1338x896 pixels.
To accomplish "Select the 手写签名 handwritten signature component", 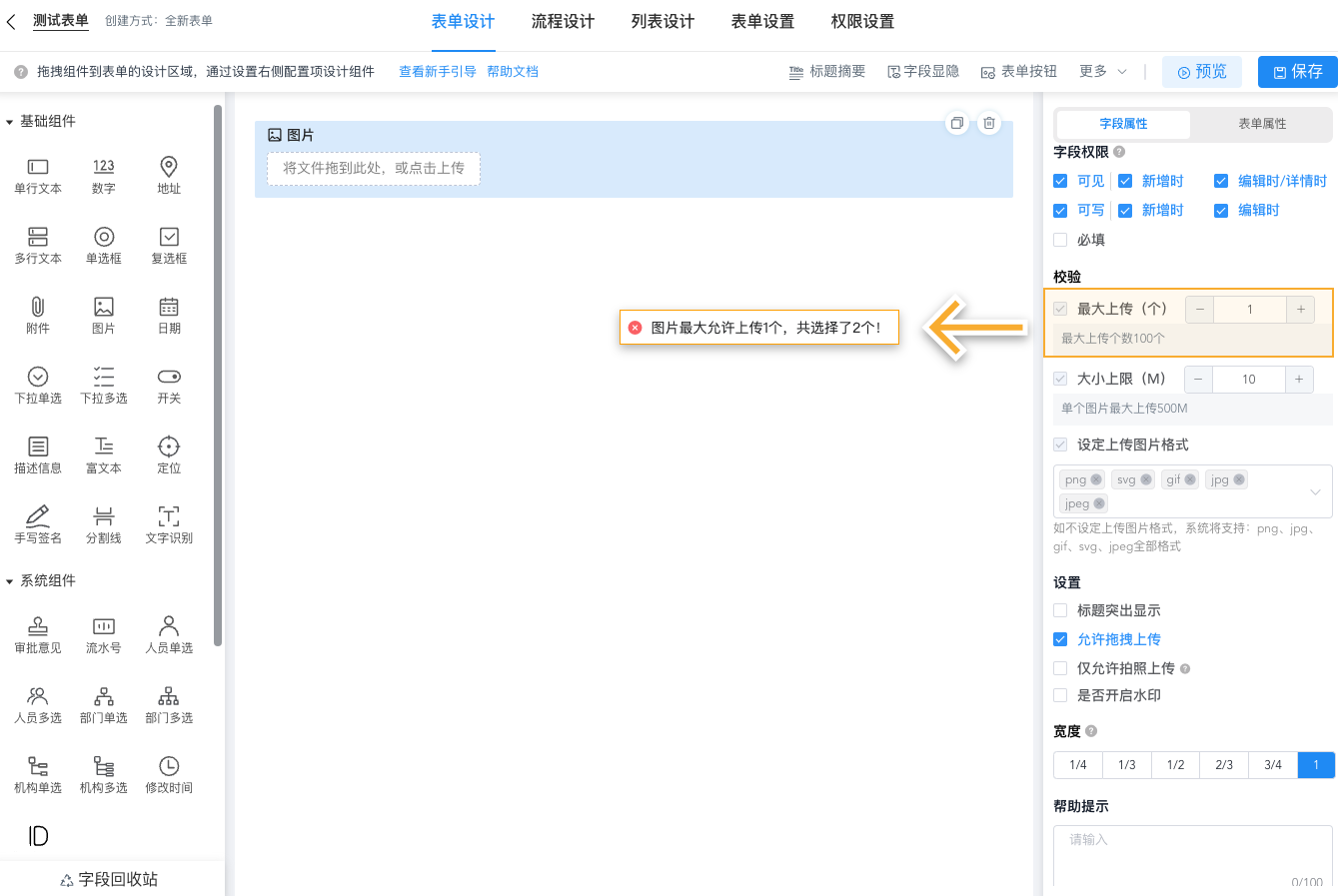I will pyautogui.click(x=37, y=523).
